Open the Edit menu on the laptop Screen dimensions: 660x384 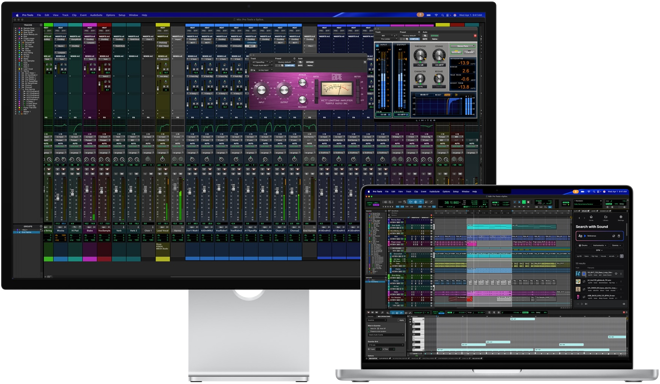pyautogui.click(x=393, y=192)
